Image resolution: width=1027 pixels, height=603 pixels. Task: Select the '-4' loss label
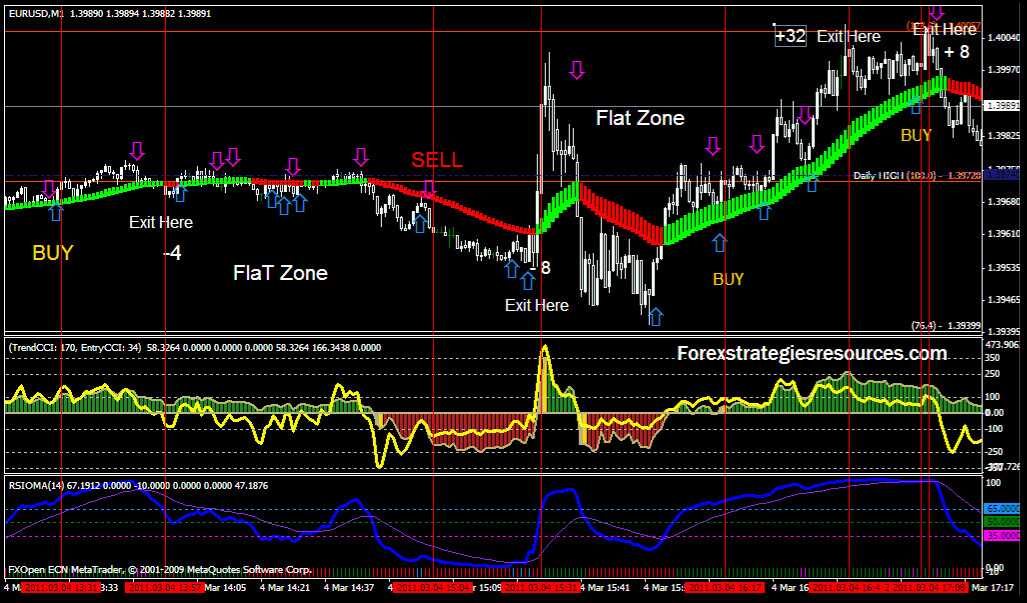172,253
